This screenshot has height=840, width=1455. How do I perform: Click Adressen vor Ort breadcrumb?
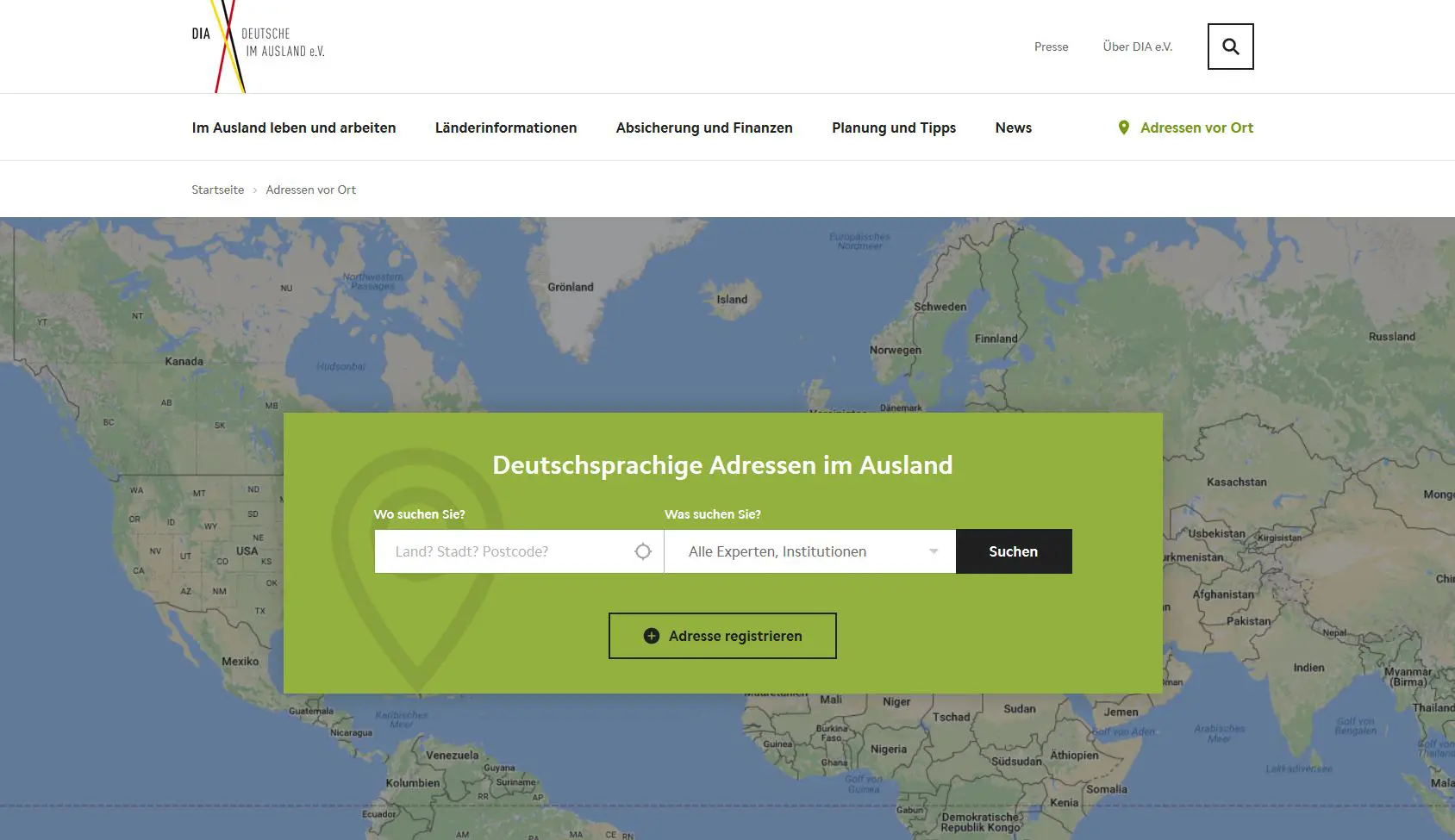click(310, 190)
